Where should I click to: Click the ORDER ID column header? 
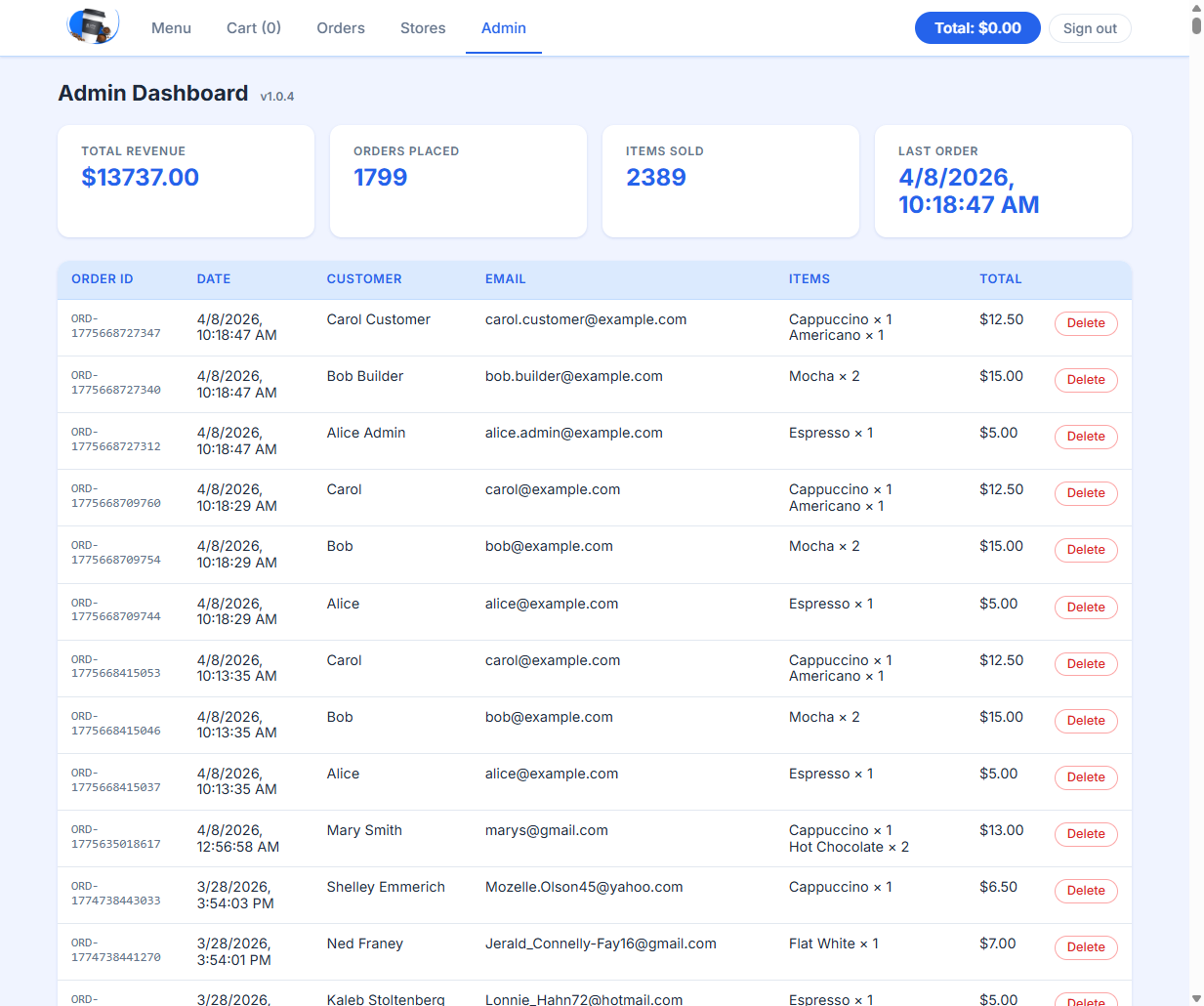coord(102,279)
